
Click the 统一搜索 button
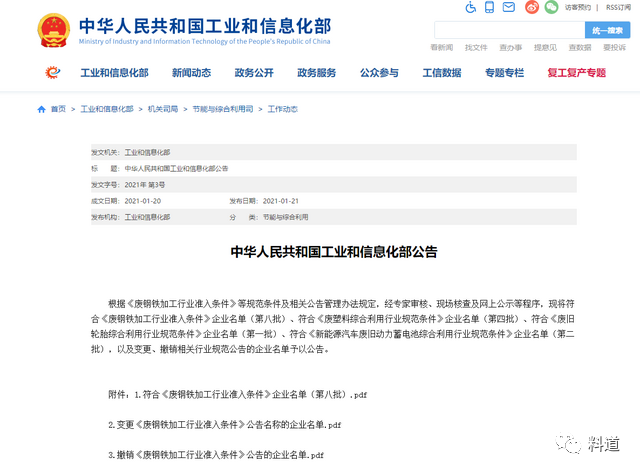(x=607, y=30)
